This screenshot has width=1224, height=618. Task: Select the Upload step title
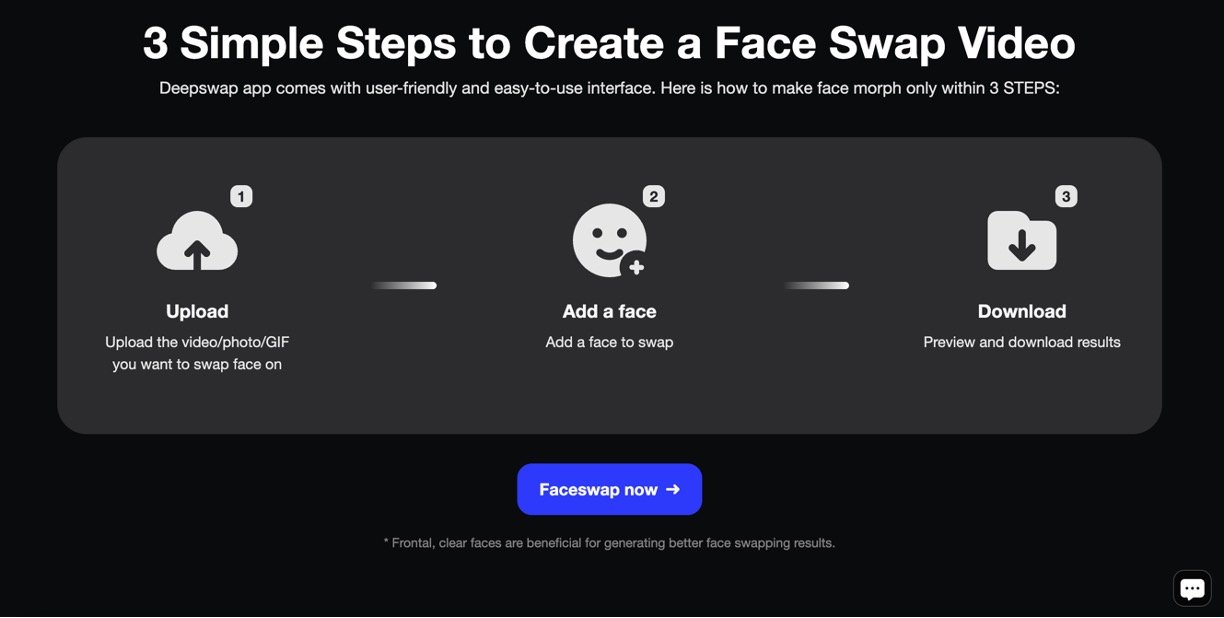(x=197, y=311)
